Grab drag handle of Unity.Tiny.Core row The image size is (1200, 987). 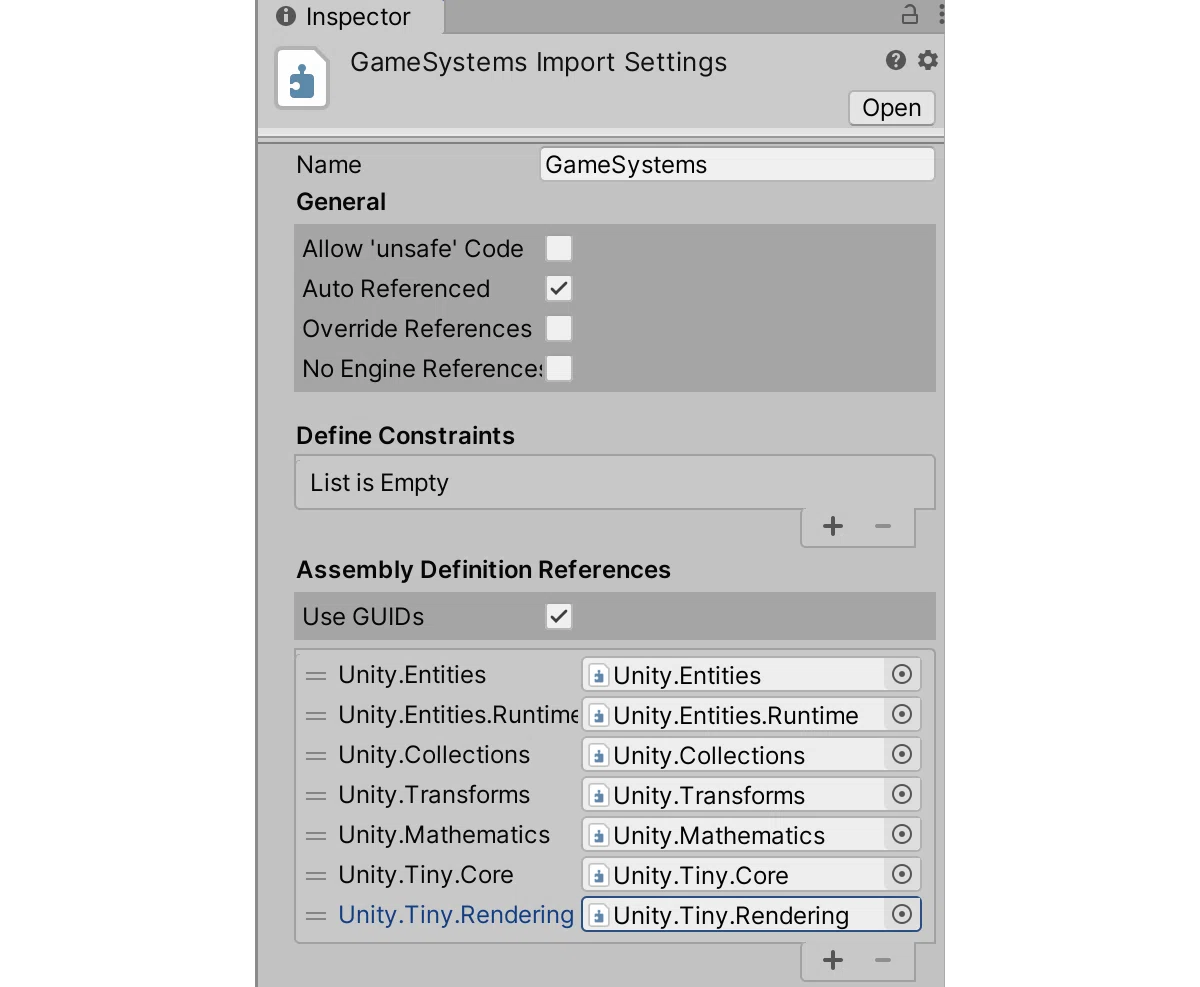point(316,876)
